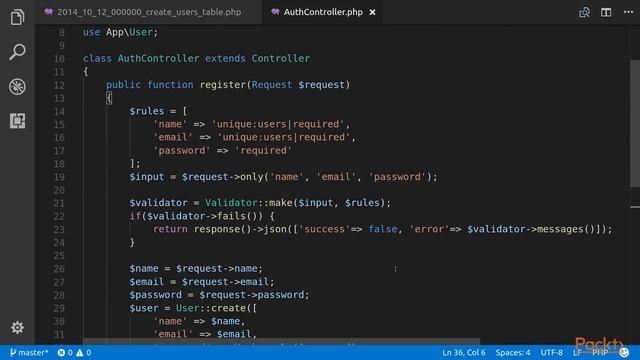
Task: Click line number 12 in the gutter
Action: click(59, 85)
